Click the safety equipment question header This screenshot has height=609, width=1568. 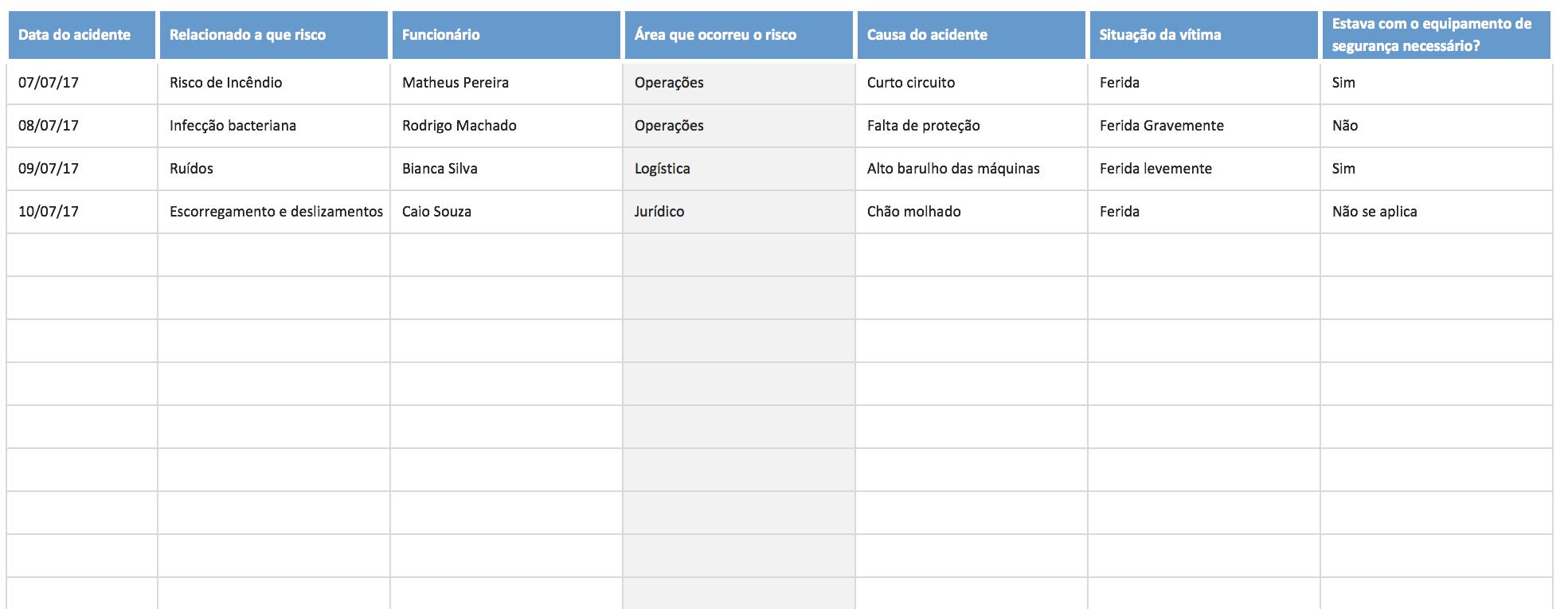(1436, 35)
